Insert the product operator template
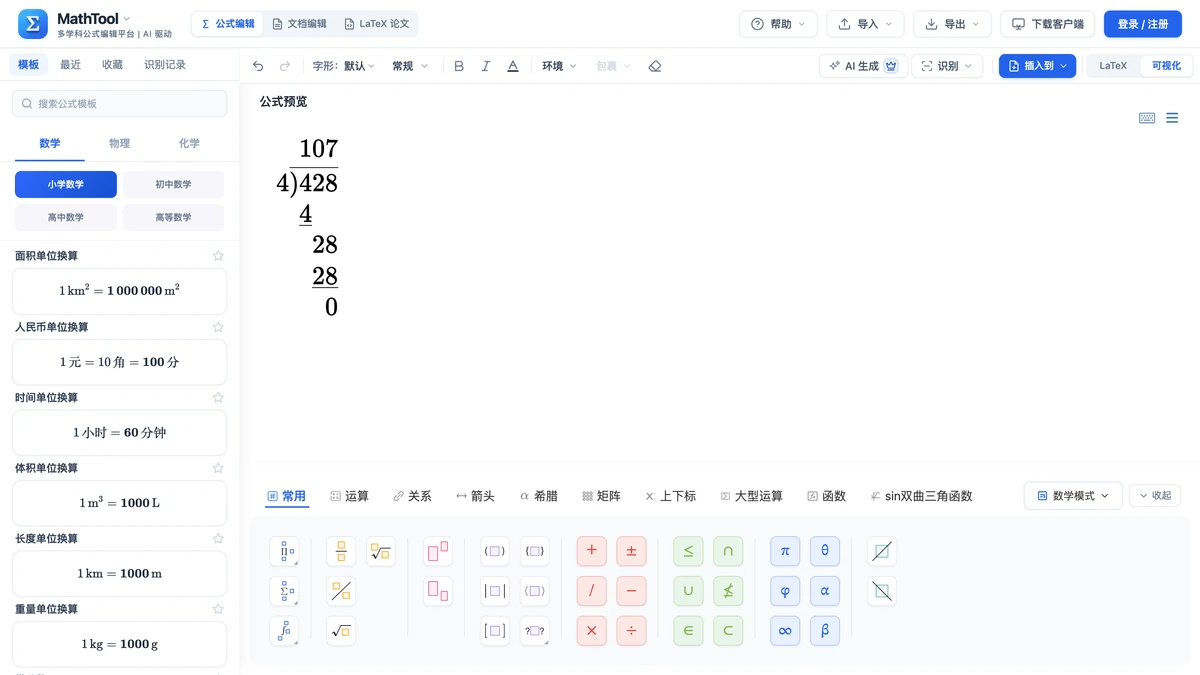The width and height of the screenshot is (1200, 675). point(284,551)
